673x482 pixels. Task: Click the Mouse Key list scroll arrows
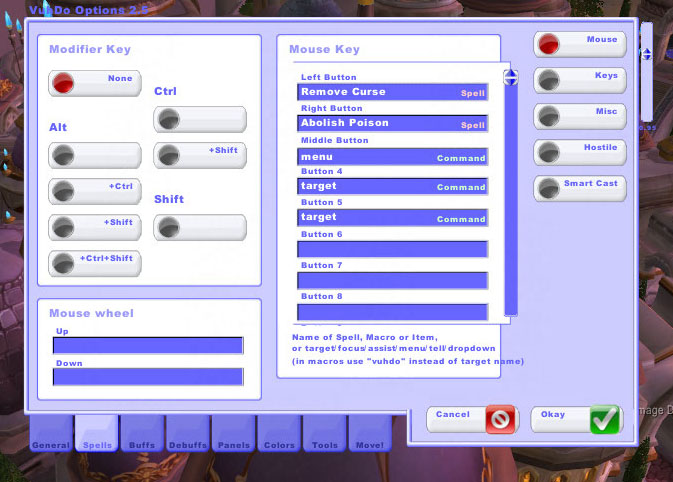(x=510, y=77)
